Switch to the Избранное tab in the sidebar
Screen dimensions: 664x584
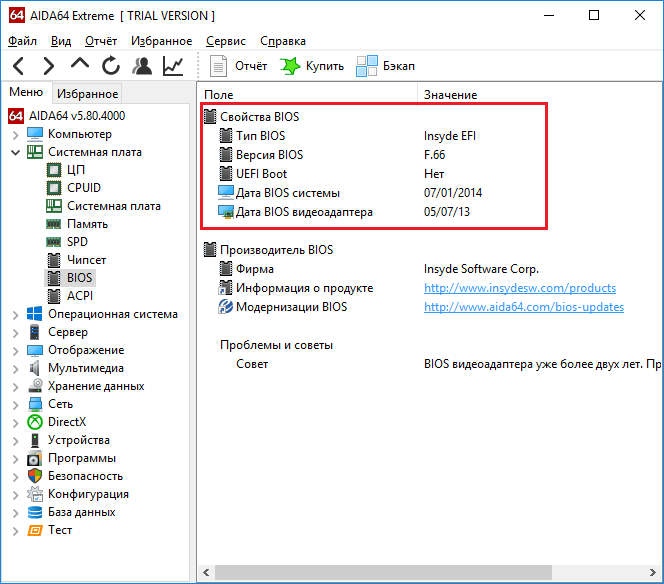click(x=87, y=94)
